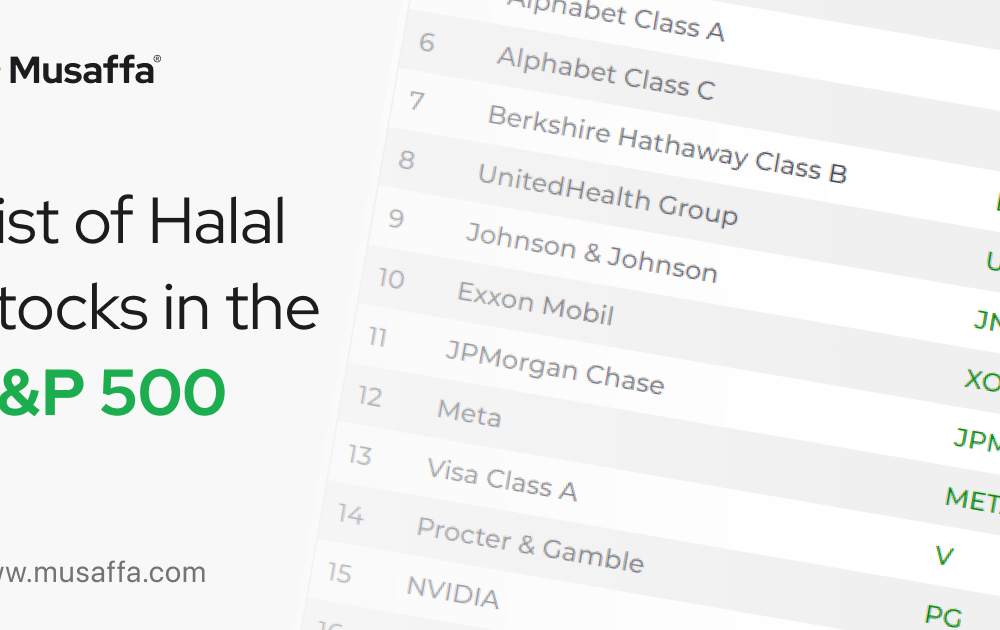
Task: Open the Exxon Mobil row
Action: pyautogui.click(x=535, y=303)
